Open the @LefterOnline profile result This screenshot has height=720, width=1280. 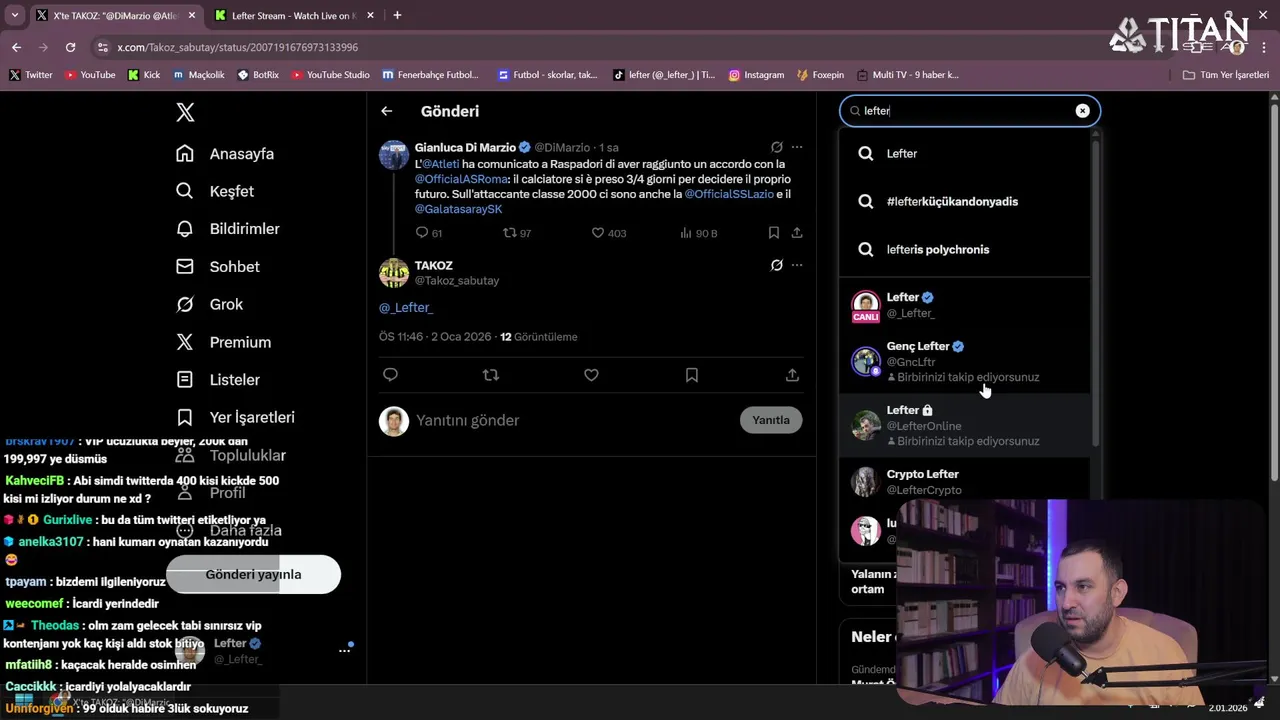[965, 425]
